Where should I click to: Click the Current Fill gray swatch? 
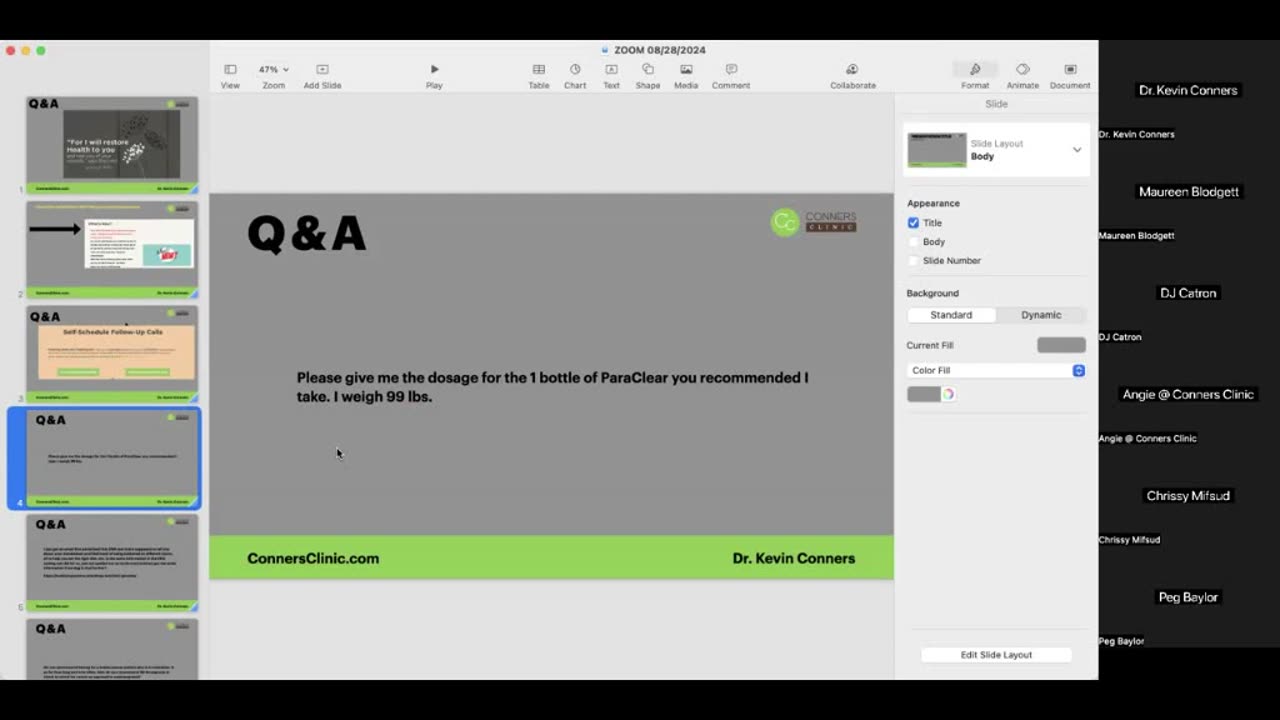[1061, 345]
